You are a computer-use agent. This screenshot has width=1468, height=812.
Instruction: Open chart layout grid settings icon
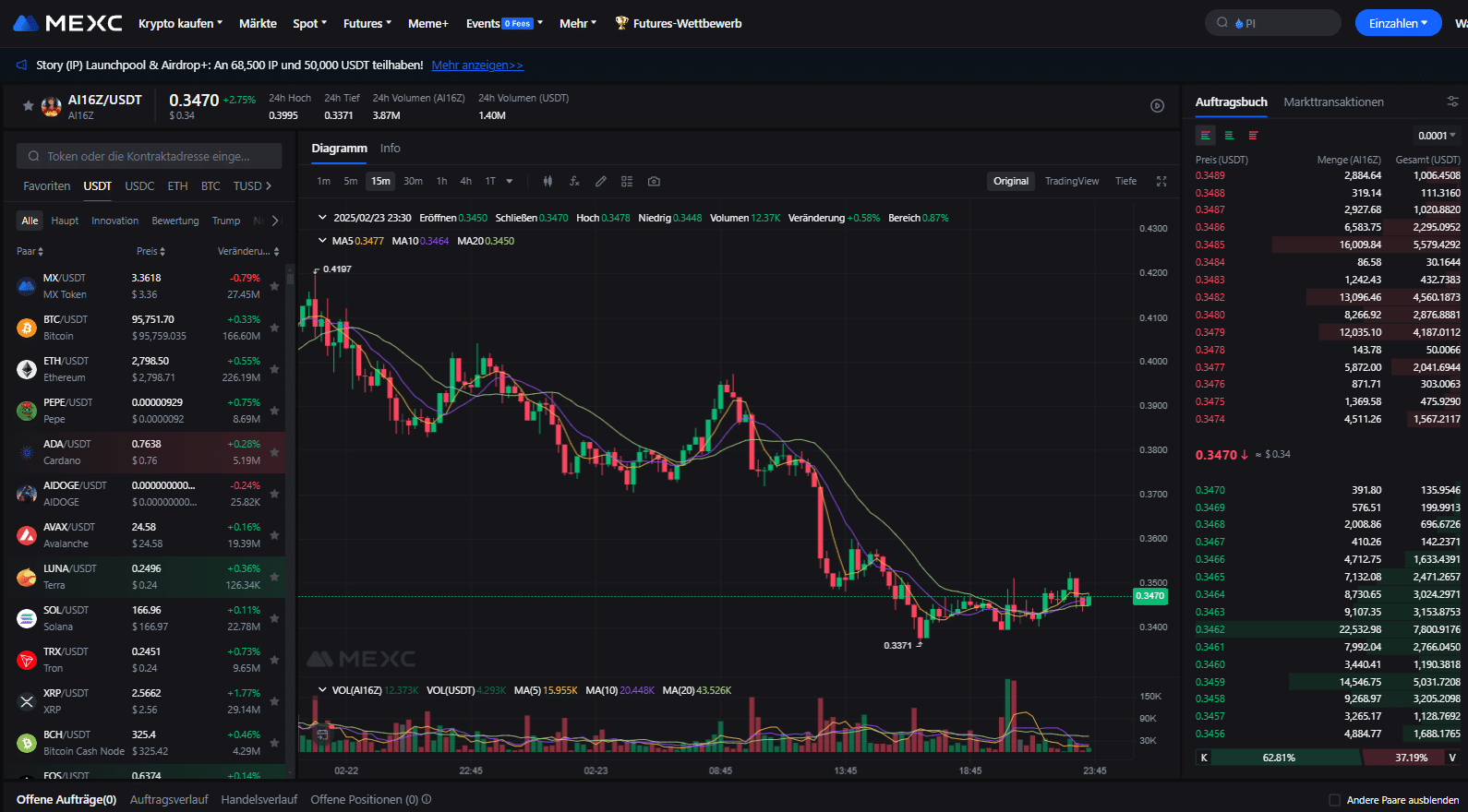coord(627,181)
